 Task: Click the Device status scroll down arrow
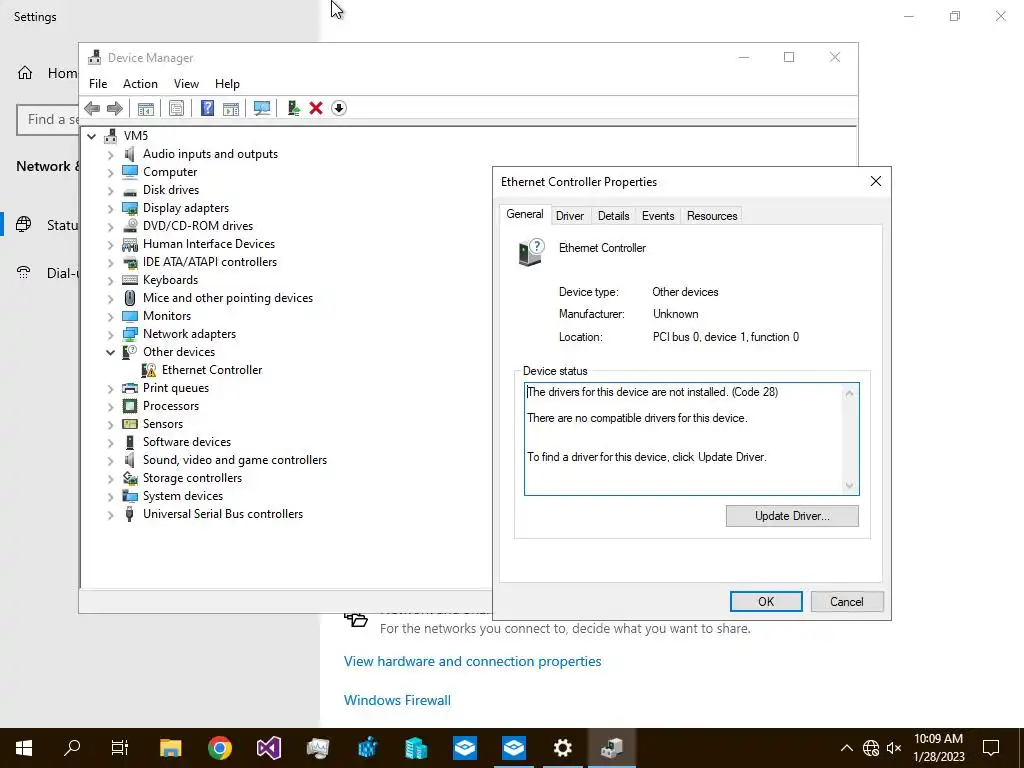tap(849, 485)
